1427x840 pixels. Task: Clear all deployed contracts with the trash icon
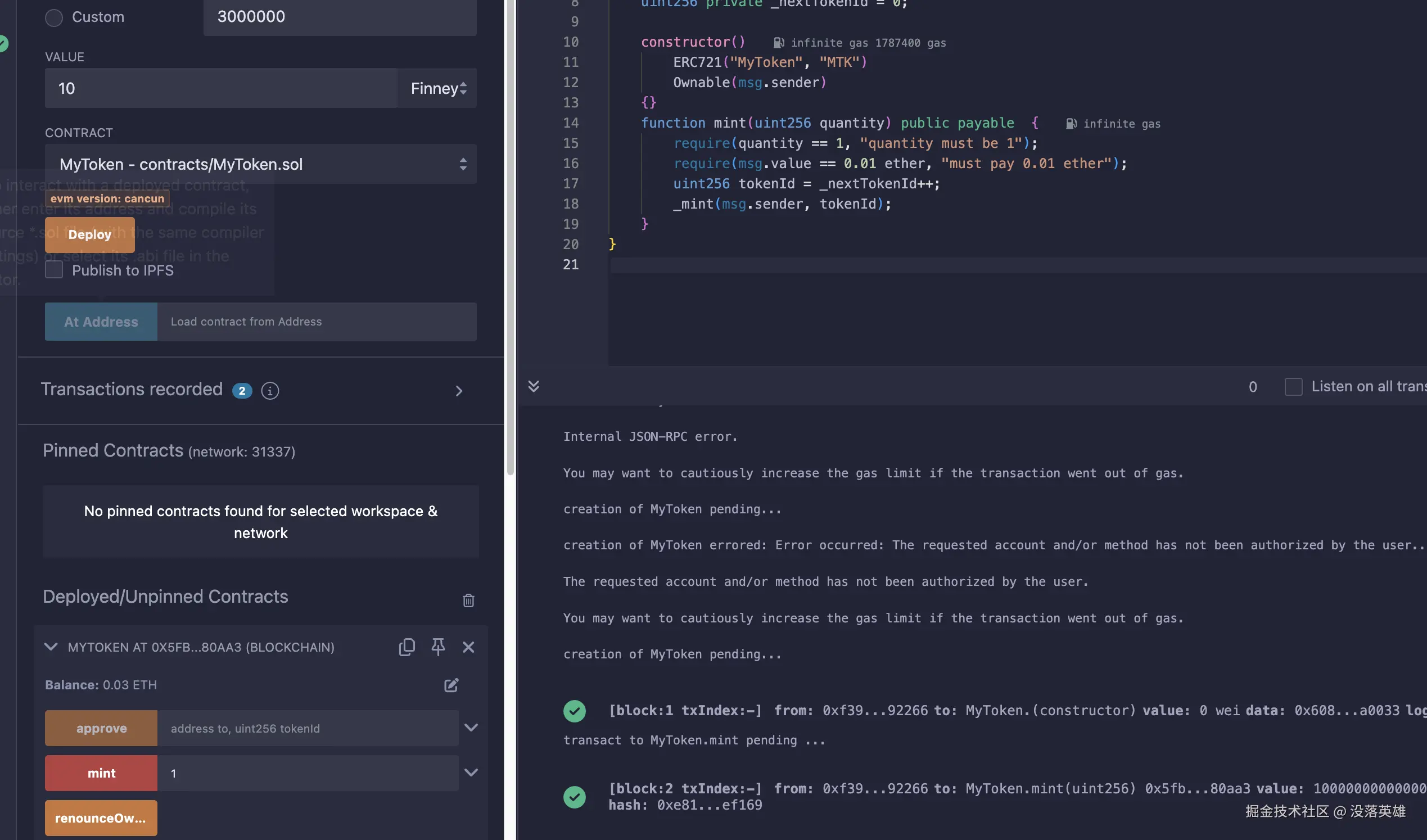[x=468, y=600]
